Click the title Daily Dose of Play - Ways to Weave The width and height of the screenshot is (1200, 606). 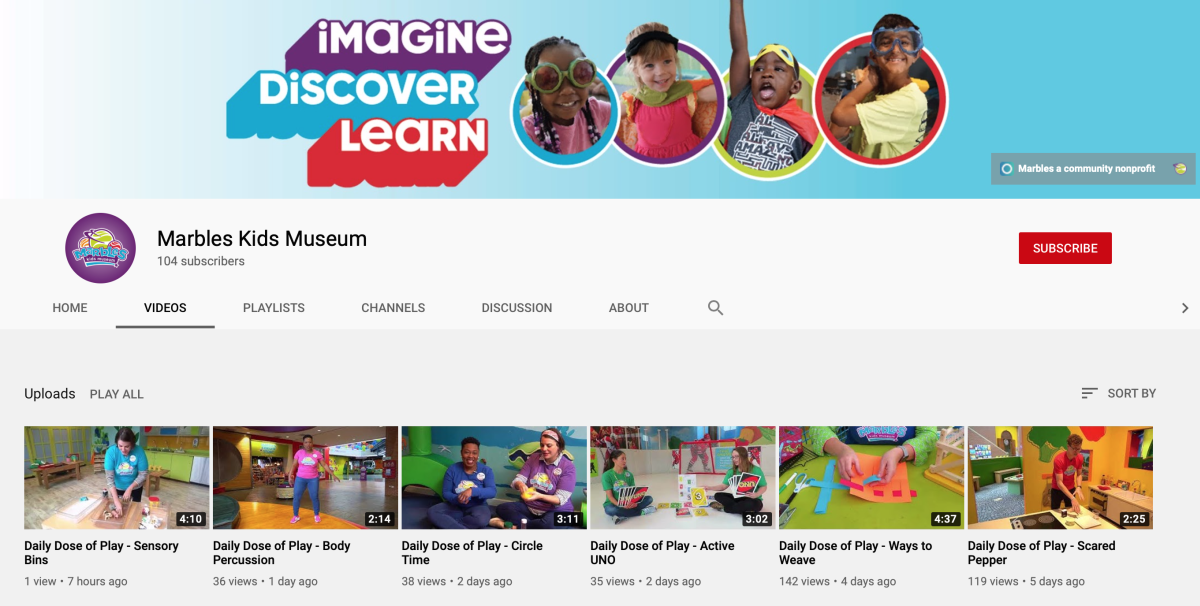pos(855,553)
